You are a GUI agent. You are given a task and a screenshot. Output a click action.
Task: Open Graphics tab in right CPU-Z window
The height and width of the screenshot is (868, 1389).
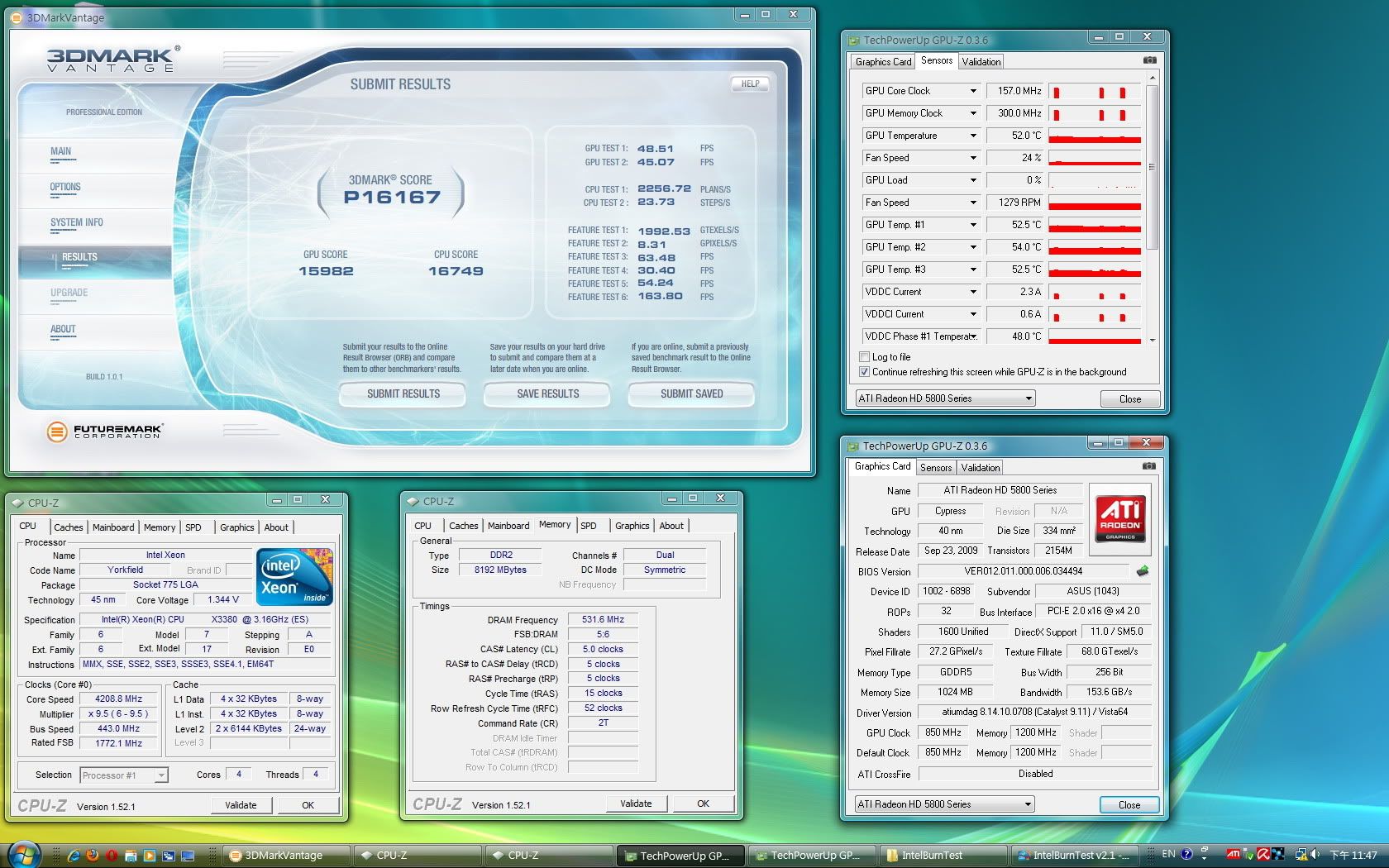(x=632, y=526)
